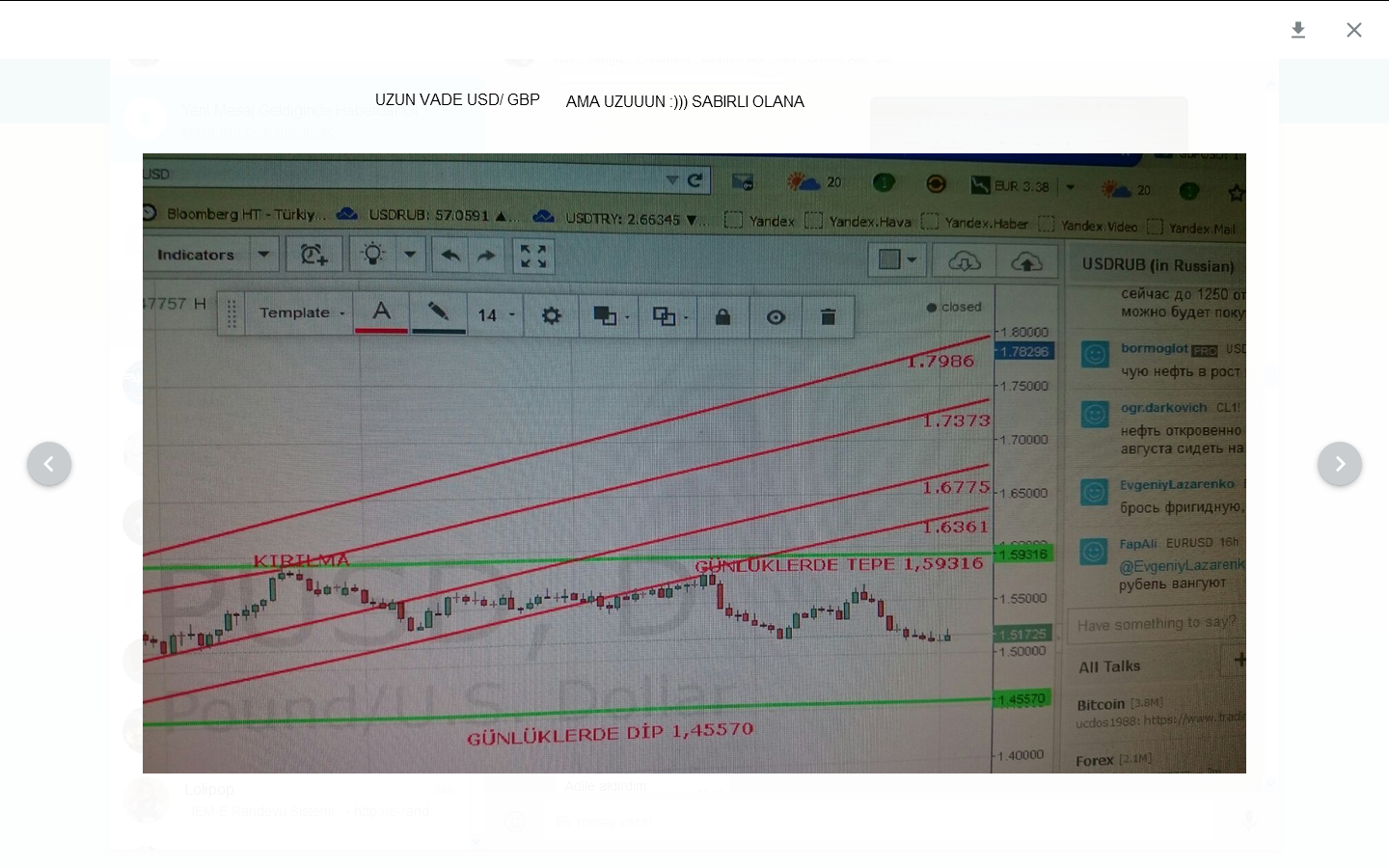The height and width of the screenshot is (868, 1389).
Task: Click the cloud upload save-chart icon
Action: click(x=1026, y=261)
